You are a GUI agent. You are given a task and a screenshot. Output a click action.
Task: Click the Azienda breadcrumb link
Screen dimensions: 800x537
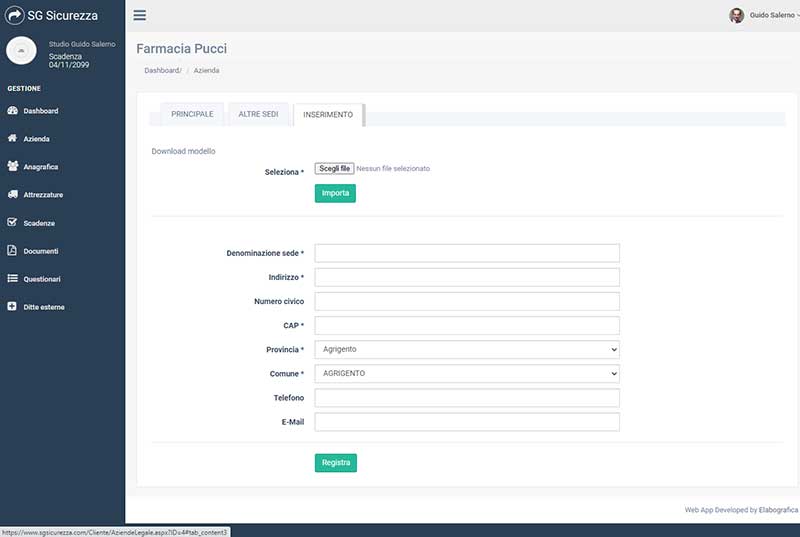tap(207, 70)
